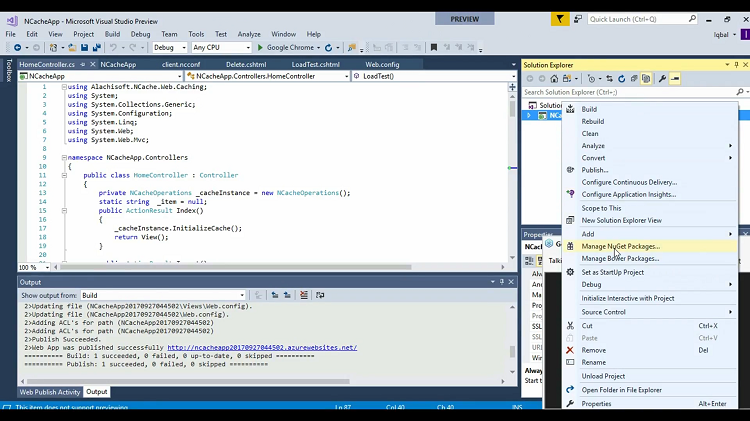Viewport: 750px width, 421px height.
Task: Open the vertical Toolbox side tab
Action: coord(9,70)
